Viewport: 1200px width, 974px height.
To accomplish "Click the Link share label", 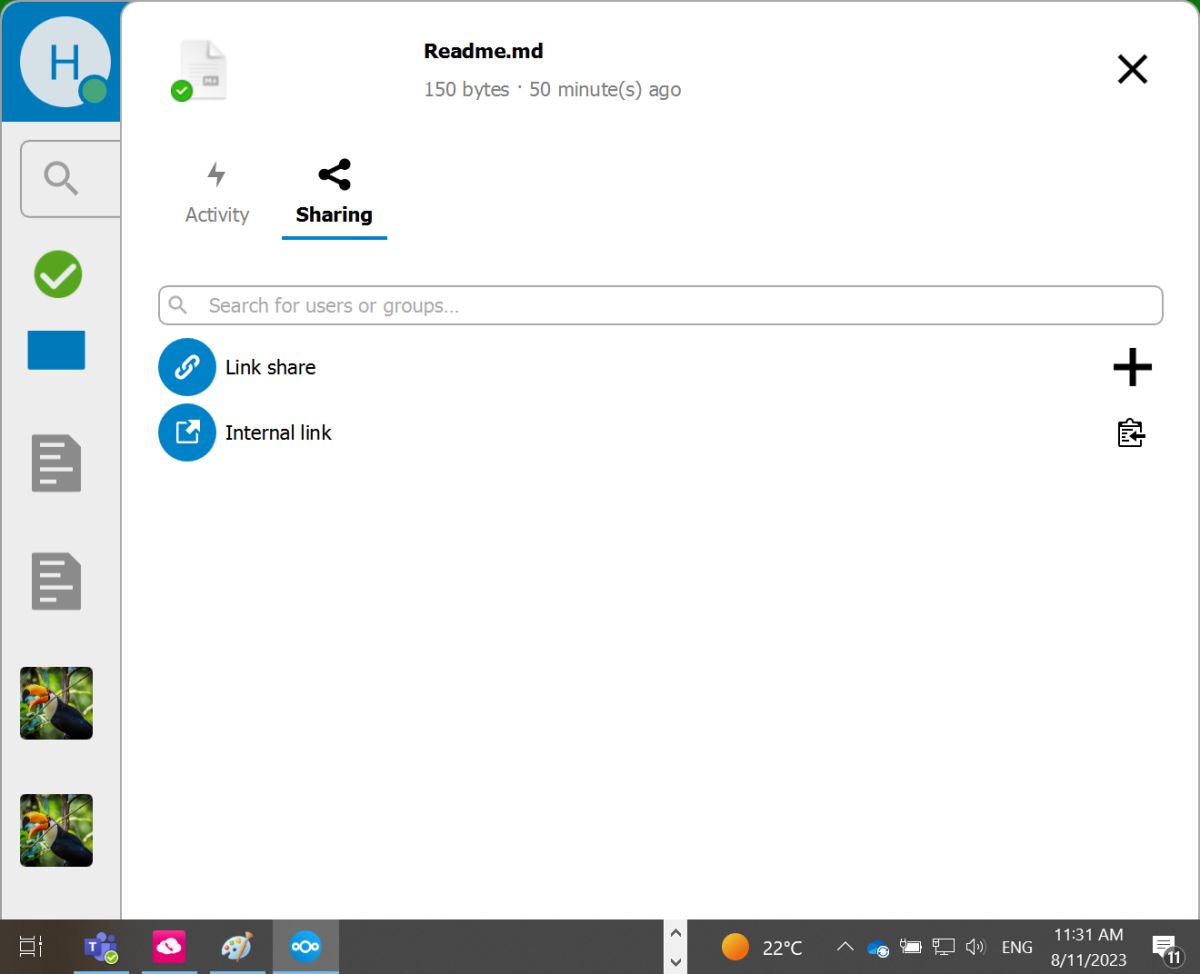I will (270, 367).
